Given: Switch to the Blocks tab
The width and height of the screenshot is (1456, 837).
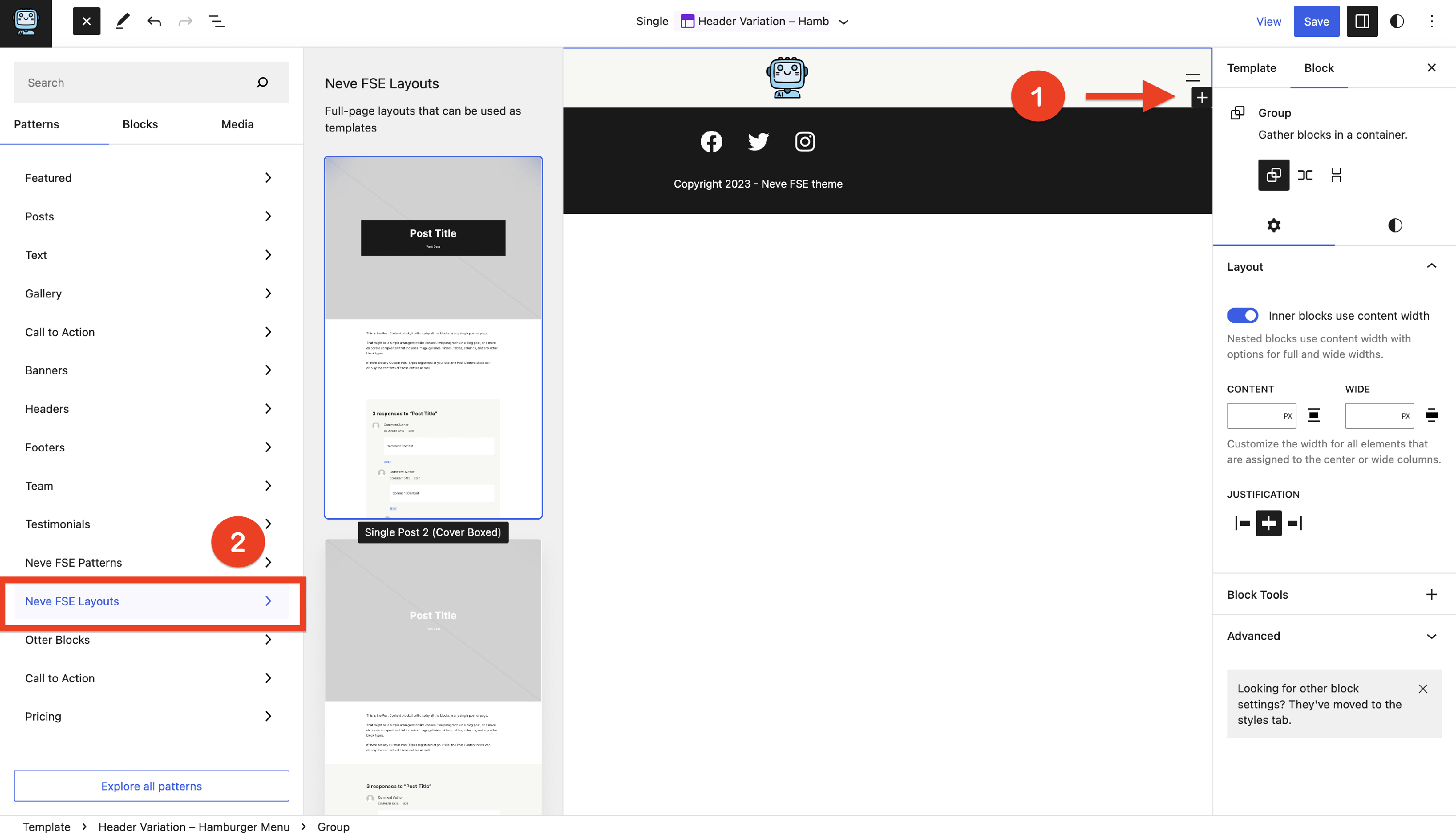Looking at the screenshot, I should point(140,124).
